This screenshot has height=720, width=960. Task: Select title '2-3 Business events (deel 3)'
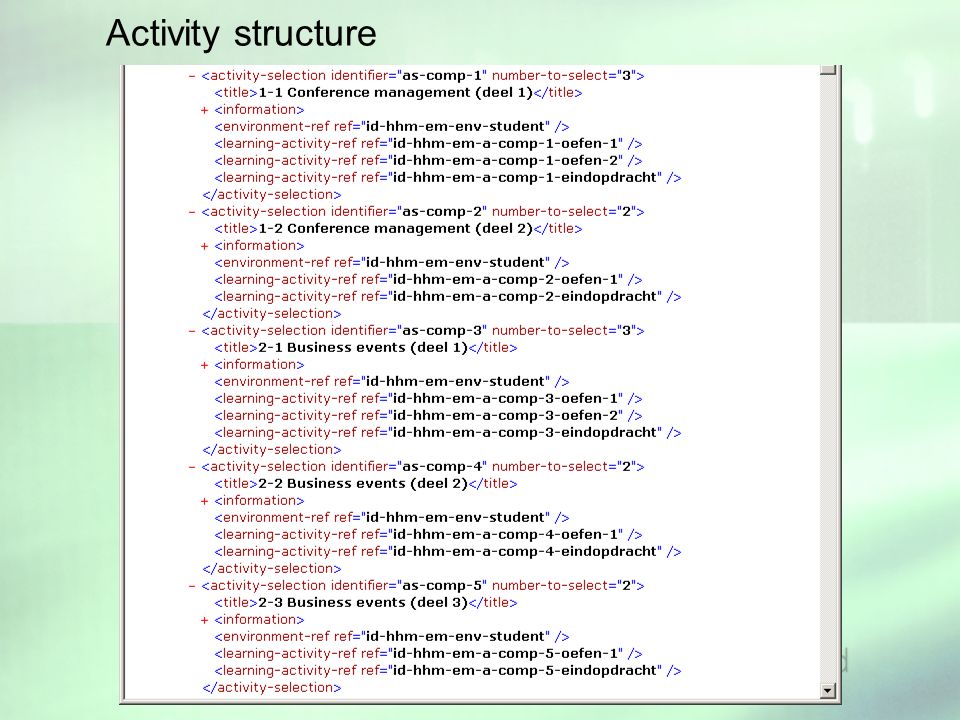click(363, 602)
